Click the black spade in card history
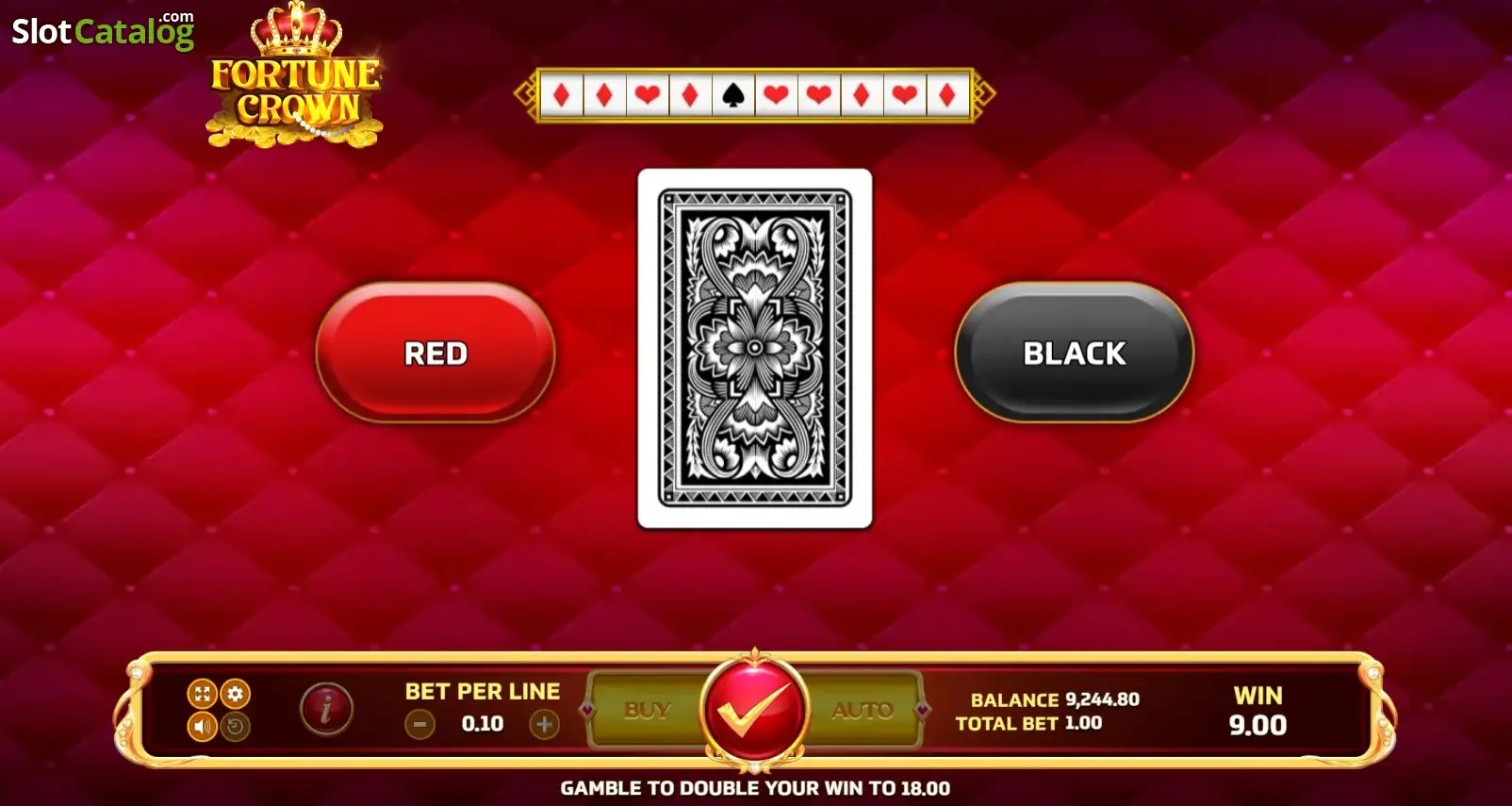Image resolution: width=1512 pixels, height=806 pixels. [x=733, y=95]
